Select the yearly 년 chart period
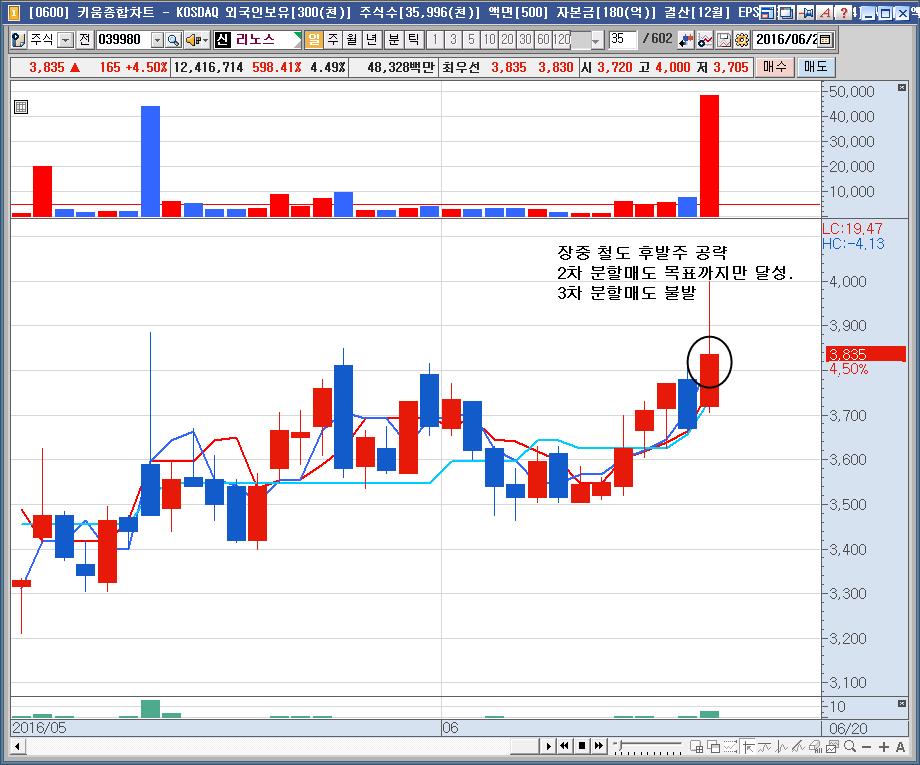Image resolution: width=920 pixels, height=765 pixels. coord(371,40)
